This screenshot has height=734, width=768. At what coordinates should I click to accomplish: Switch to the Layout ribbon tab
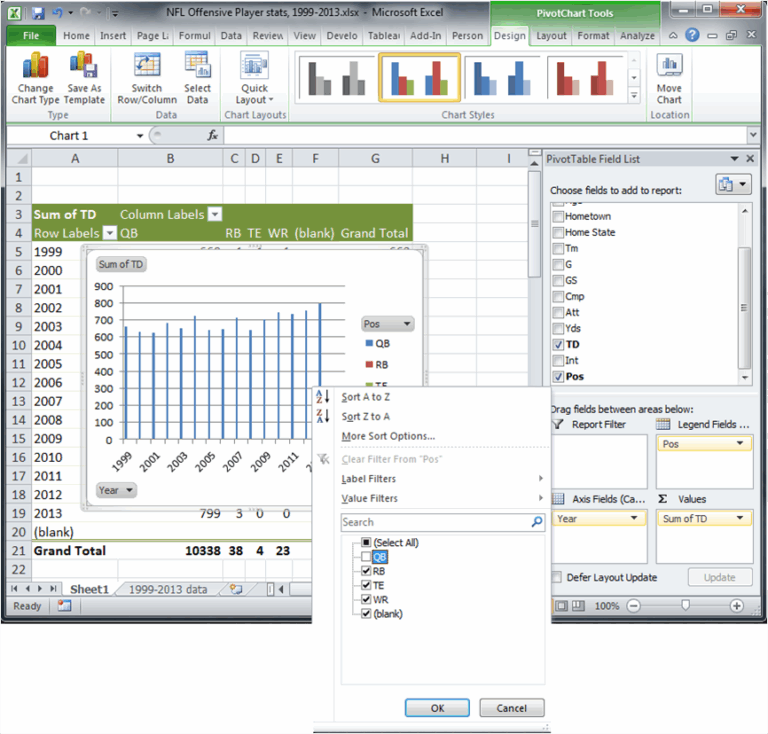[x=551, y=36]
